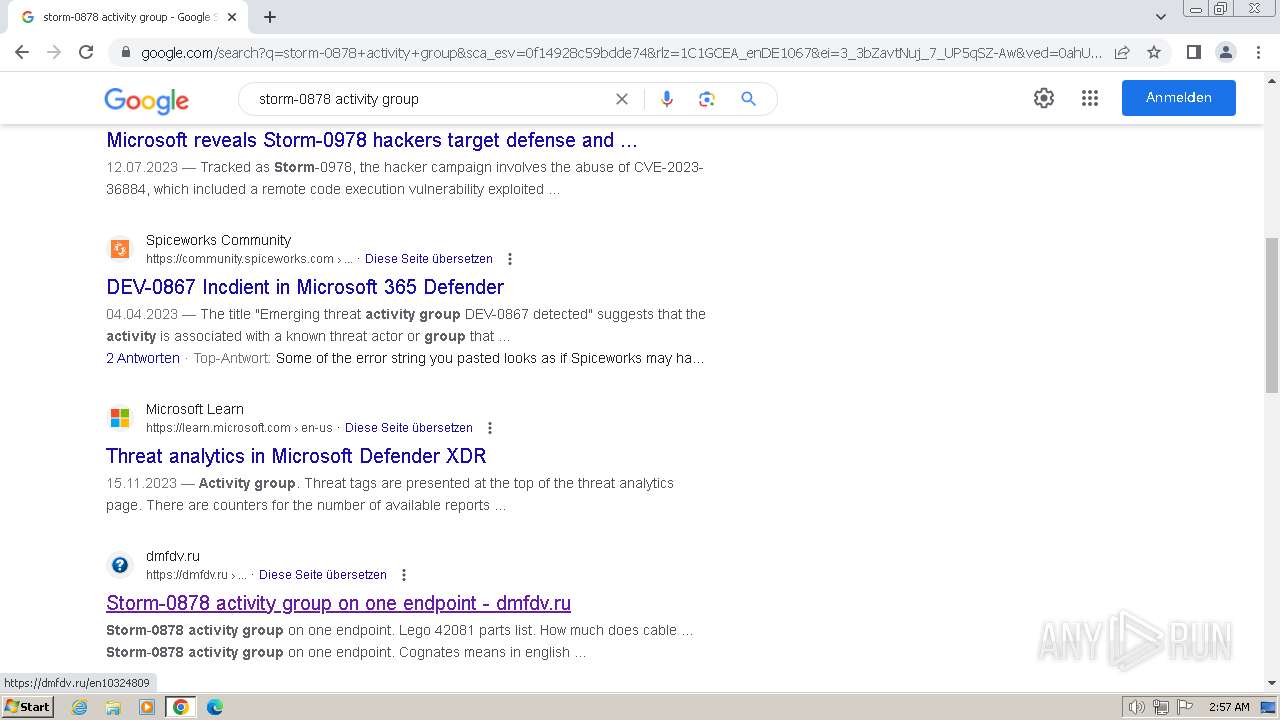1280x720 pixels.
Task: Switch to Chrome in taskbar
Action: click(x=181, y=707)
